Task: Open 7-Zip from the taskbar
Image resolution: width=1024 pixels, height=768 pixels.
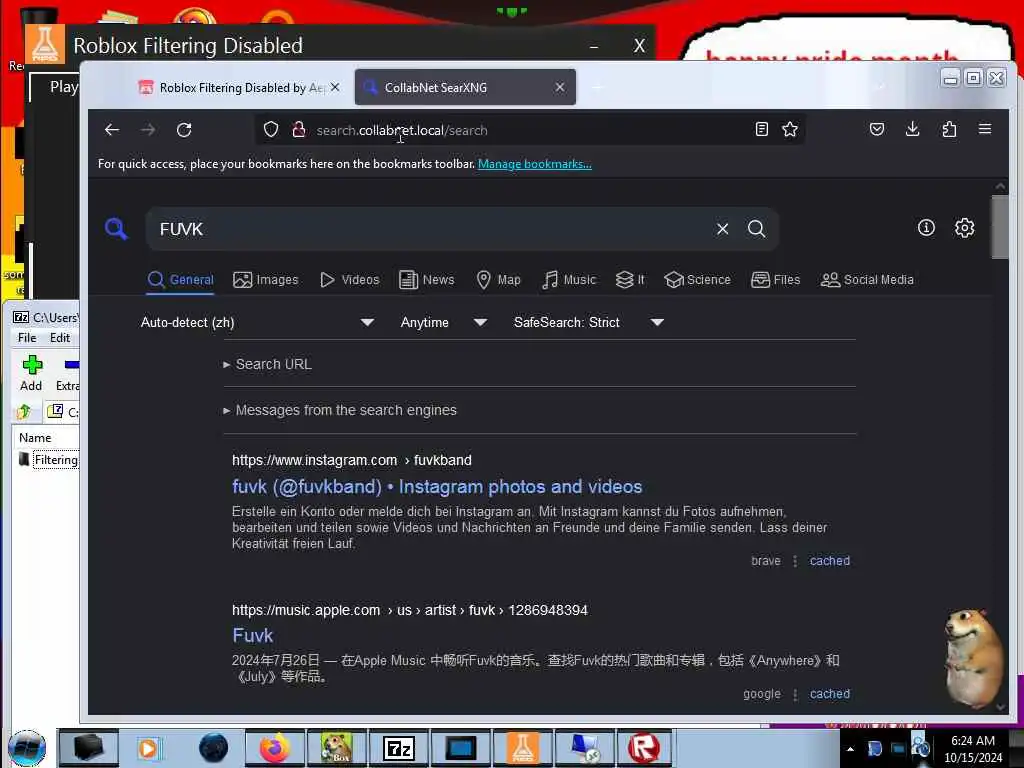Action: pyautogui.click(x=398, y=748)
